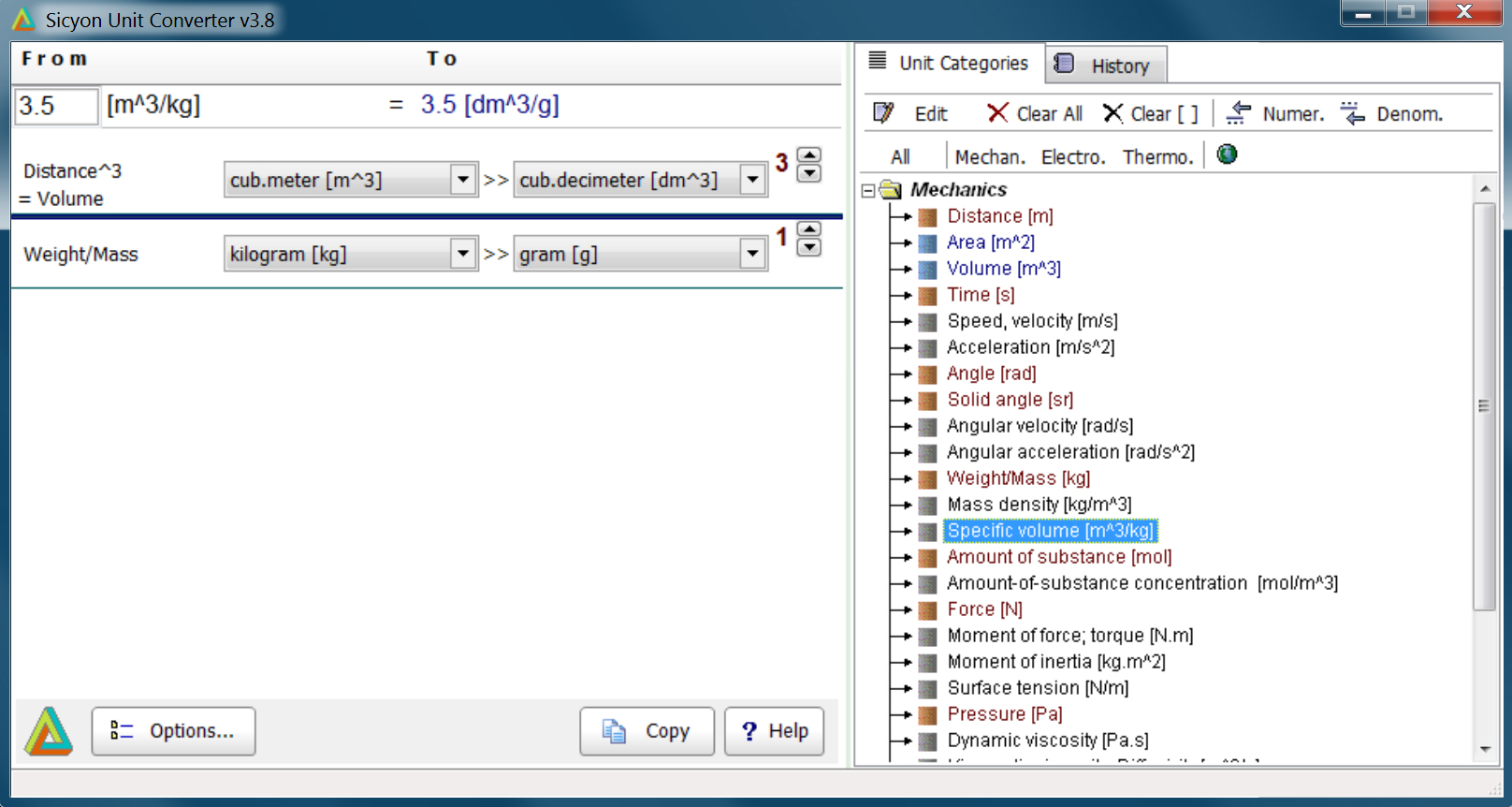Open the gram [g] target dropdown
Screen dimensions: 1512x807
752,254
